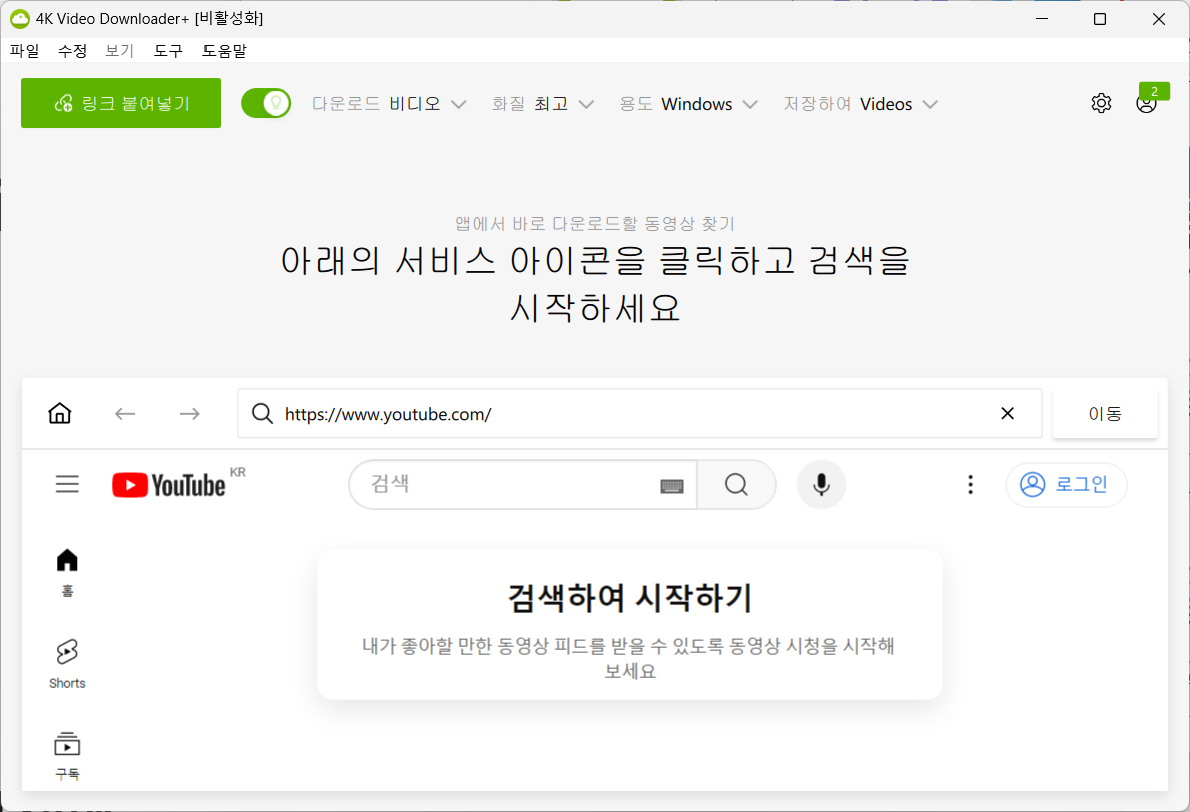Go to the in-app browser home icon
The image size is (1190, 812).
coord(60,414)
